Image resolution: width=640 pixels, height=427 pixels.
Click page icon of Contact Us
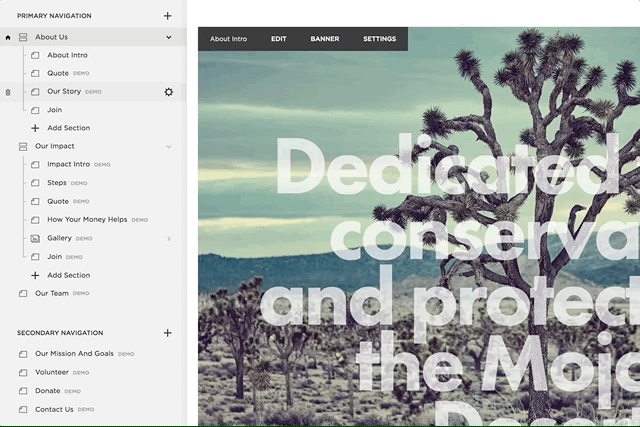(x=23, y=409)
